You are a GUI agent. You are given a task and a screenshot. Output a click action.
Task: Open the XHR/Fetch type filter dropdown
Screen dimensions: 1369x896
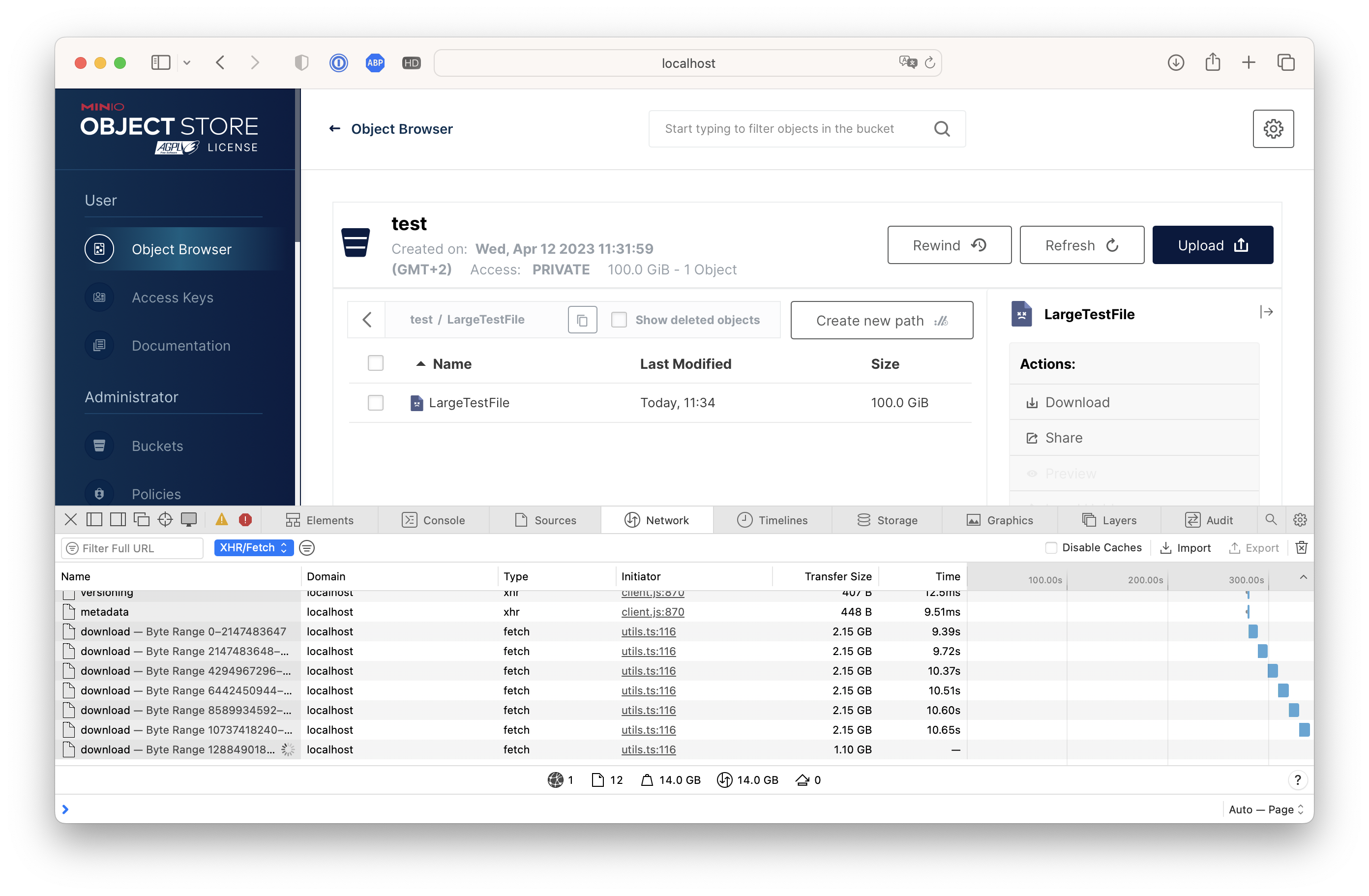coord(254,548)
